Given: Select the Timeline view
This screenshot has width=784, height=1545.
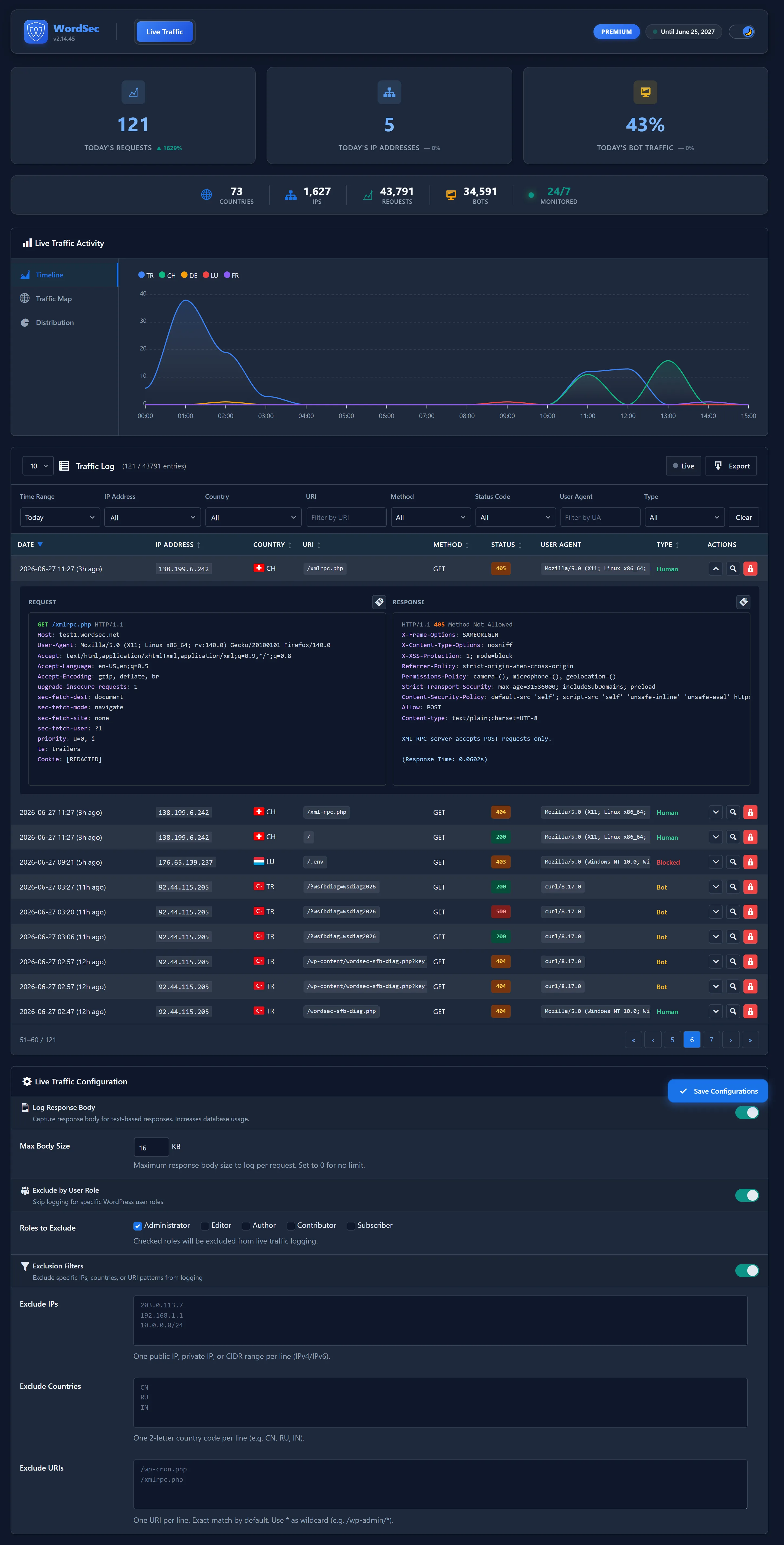Looking at the screenshot, I should pyautogui.click(x=65, y=275).
